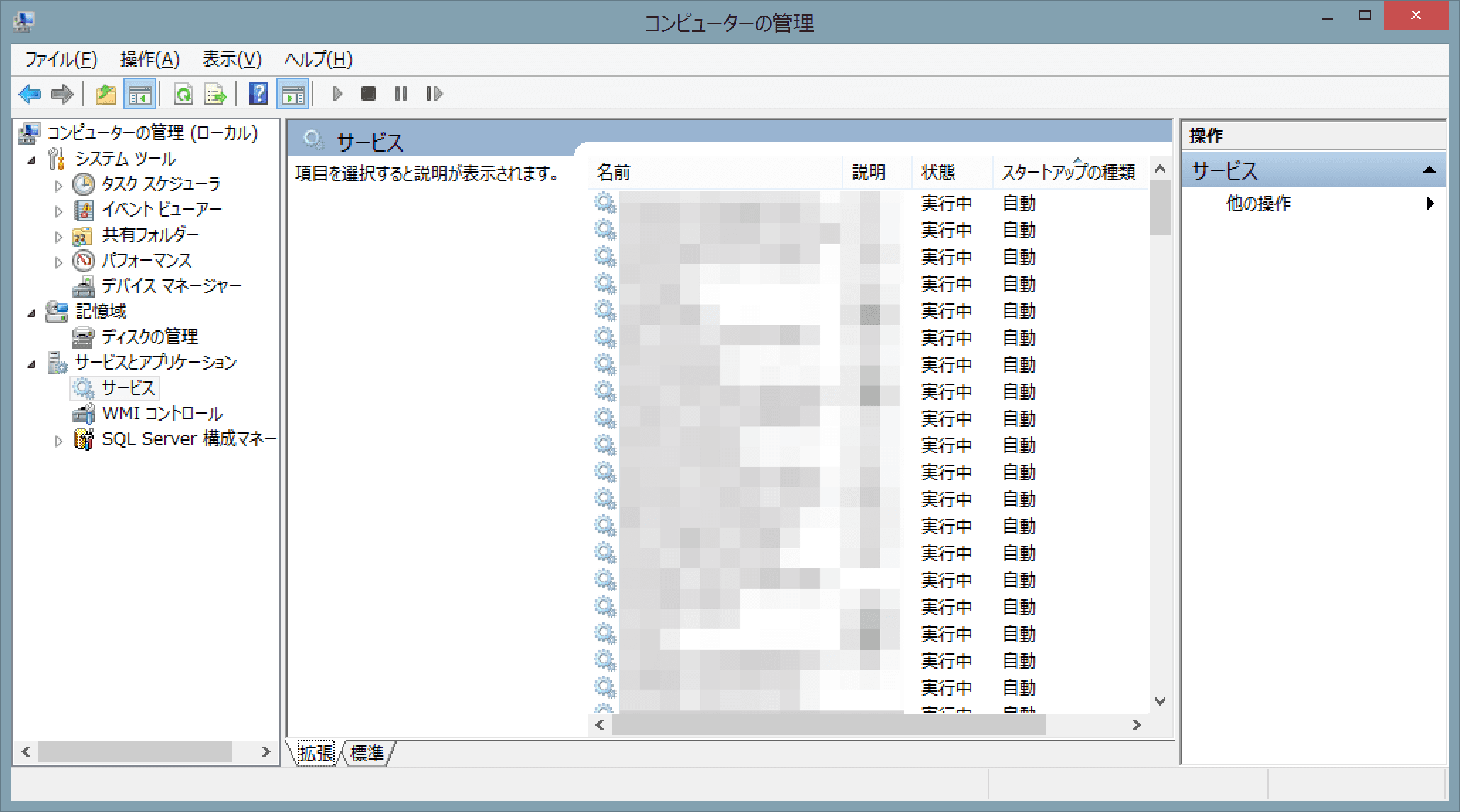
Task: Toggle the up one level folder icon
Action: pos(105,94)
